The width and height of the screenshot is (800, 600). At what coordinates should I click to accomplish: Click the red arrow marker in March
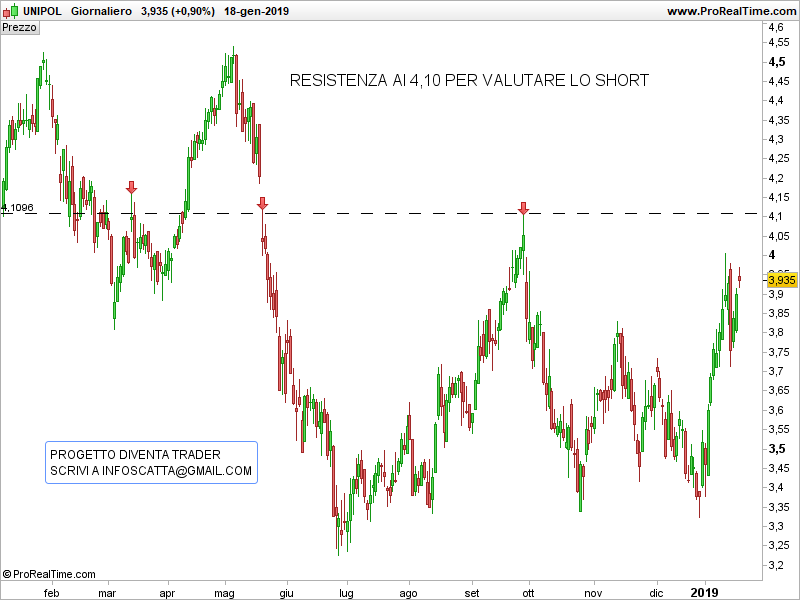pyautogui.click(x=131, y=187)
